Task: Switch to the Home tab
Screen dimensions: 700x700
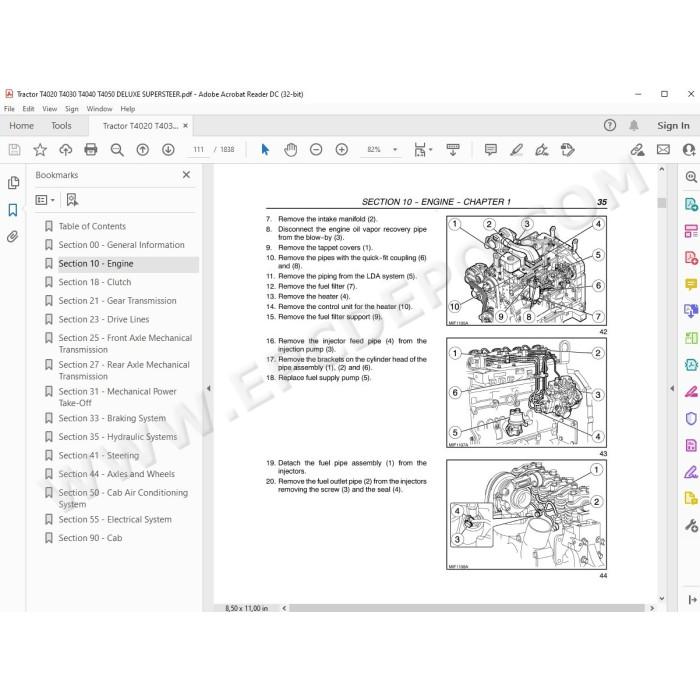Action: [21, 125]
